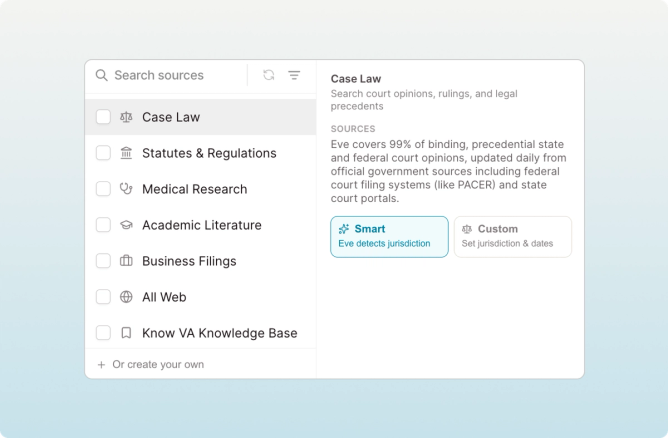Select the Statutes & Regulations row label
The height and width of the screenshot is (438, 668).
[209, 153]
